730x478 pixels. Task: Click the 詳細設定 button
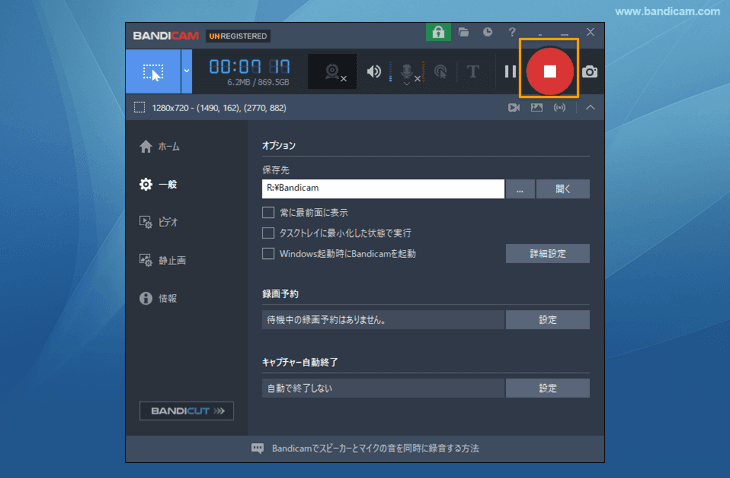(548, 254)
